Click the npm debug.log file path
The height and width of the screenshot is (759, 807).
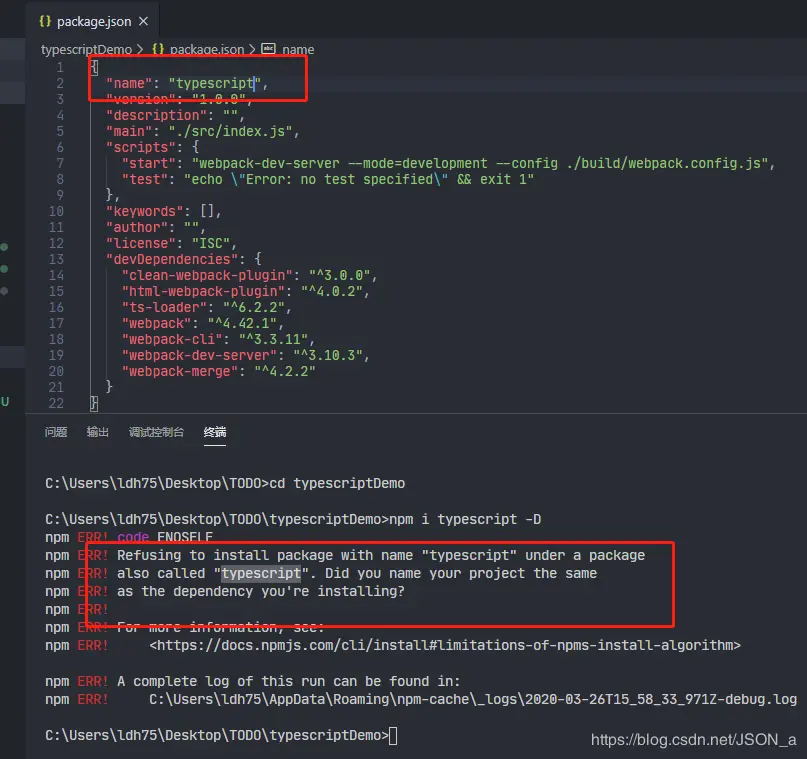click(x=473, y=699)
